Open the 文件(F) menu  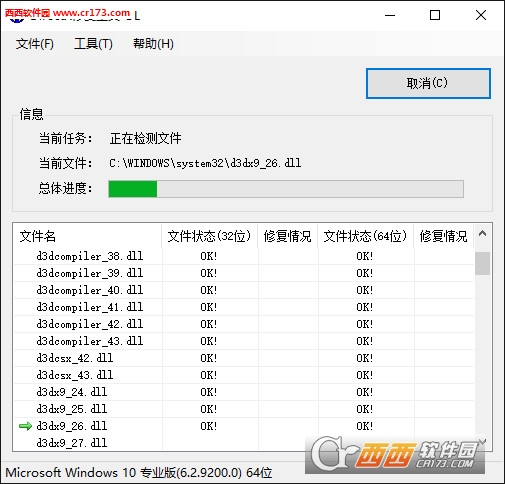(x=35, y=44)
